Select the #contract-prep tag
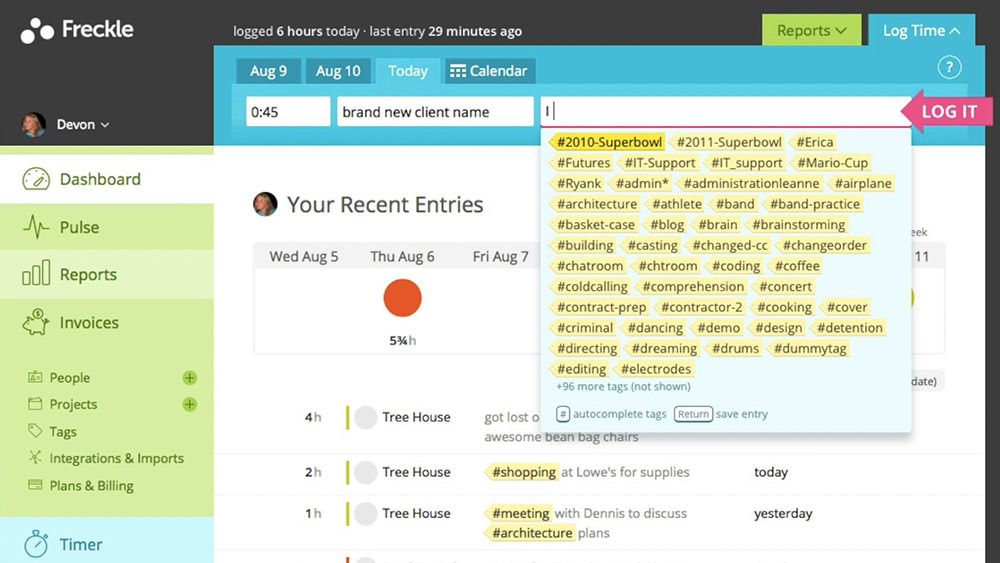Screen dimensions: 1000x563 [x=601, y=307]
